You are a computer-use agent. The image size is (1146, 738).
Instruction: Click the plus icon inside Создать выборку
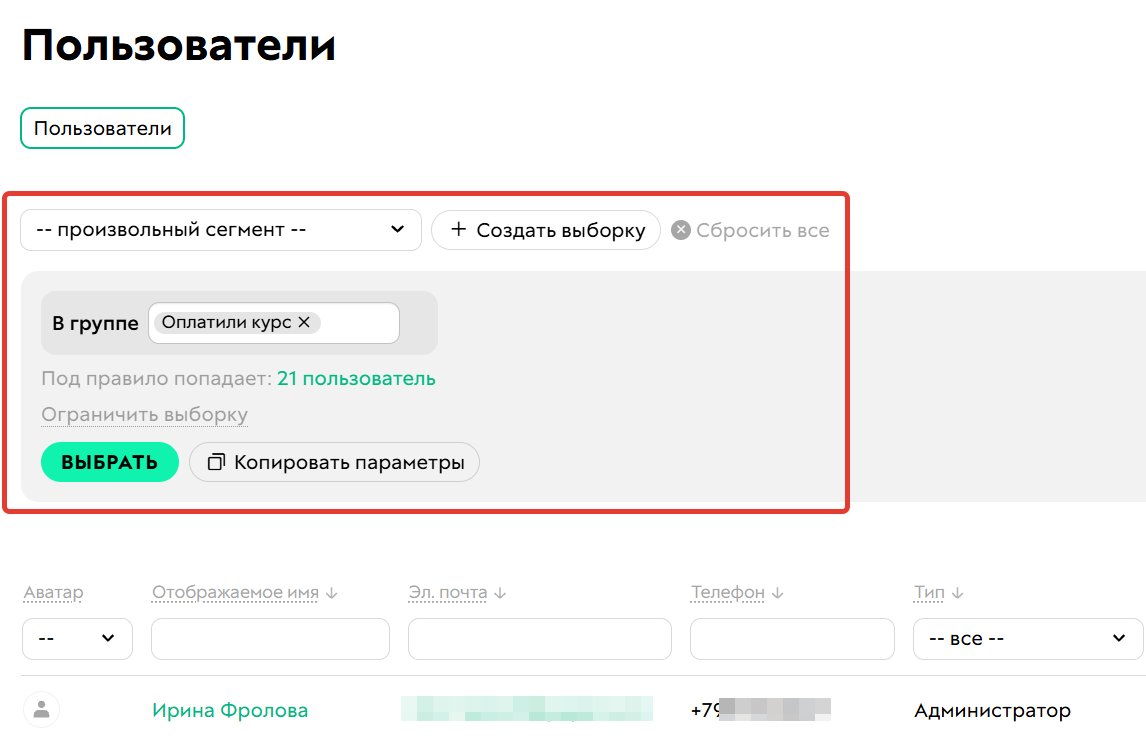pyautogui.click(x=459, y=230)
